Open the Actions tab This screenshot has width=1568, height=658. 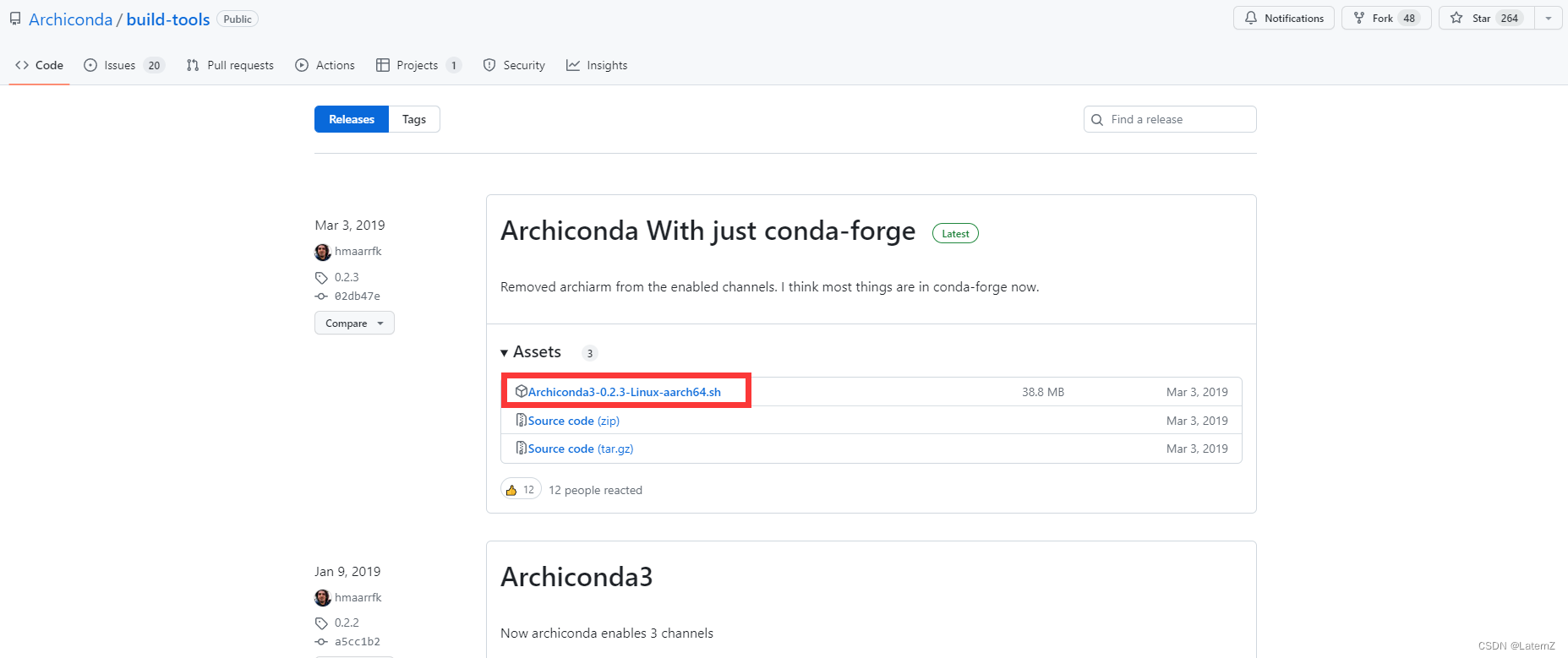[325, 65]
